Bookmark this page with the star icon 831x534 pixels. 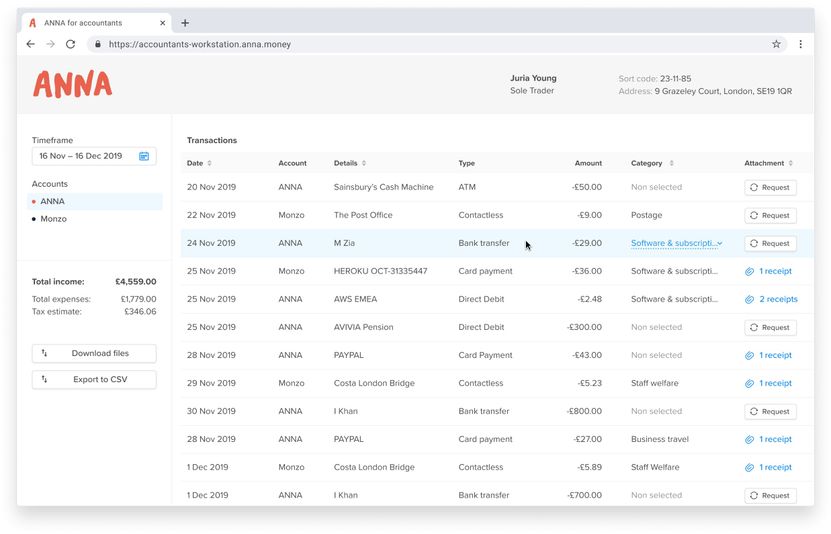tap(776, 44)
